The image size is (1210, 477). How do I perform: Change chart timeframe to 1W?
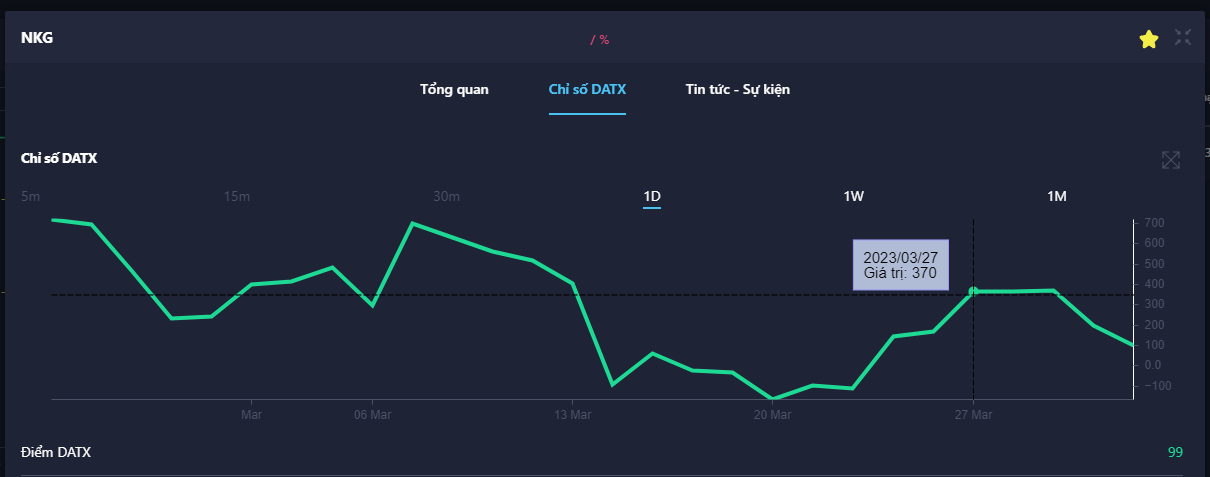click(x=854, y=196)
